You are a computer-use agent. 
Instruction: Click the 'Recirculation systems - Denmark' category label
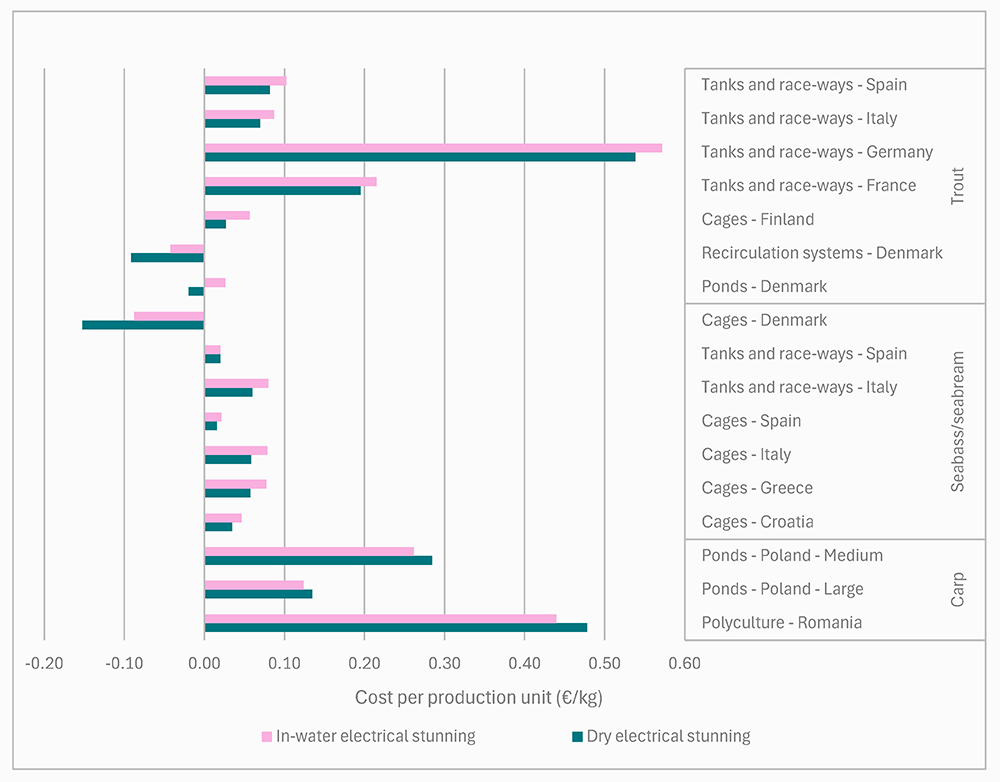pos(822,253)
